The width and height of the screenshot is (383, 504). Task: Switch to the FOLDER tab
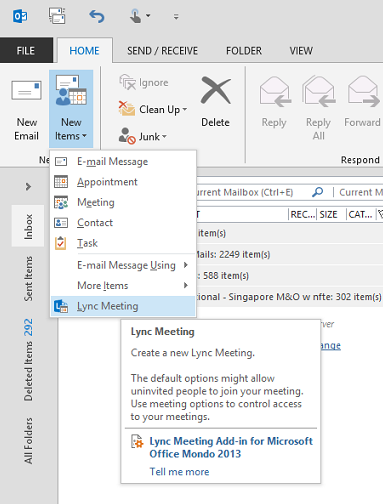(x=244, y=51)
